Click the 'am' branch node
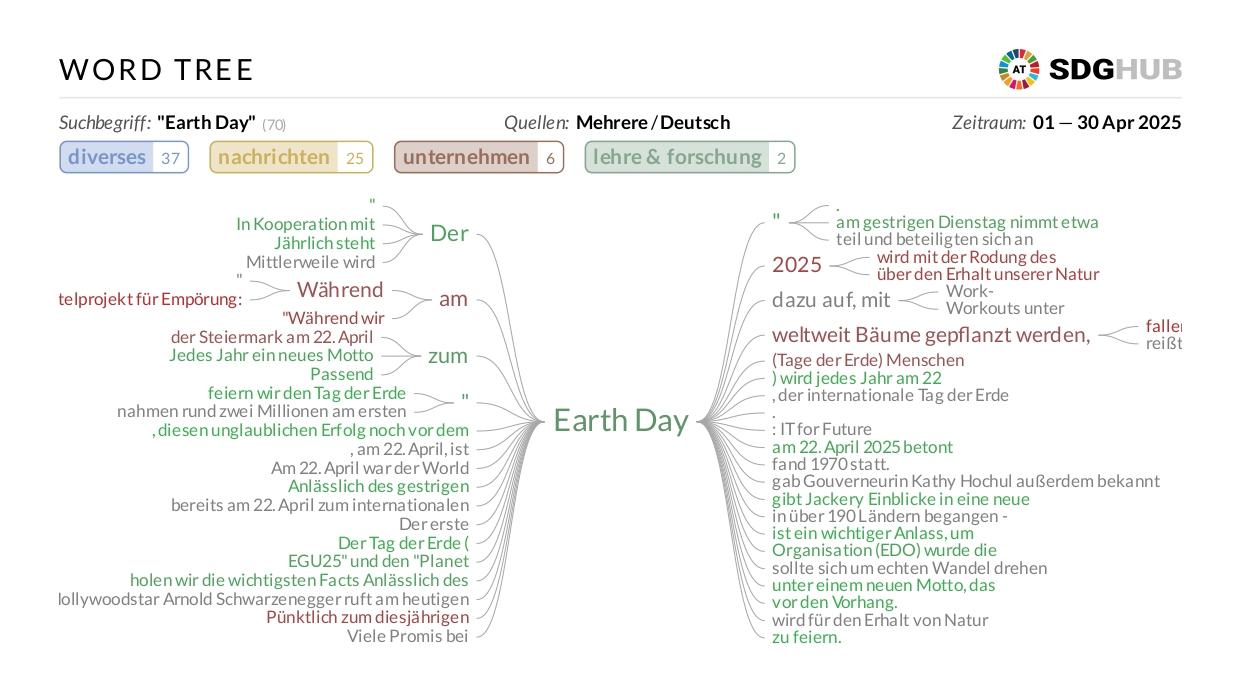1240x698 pixels. pyautogui.click(x=453, y=299)
